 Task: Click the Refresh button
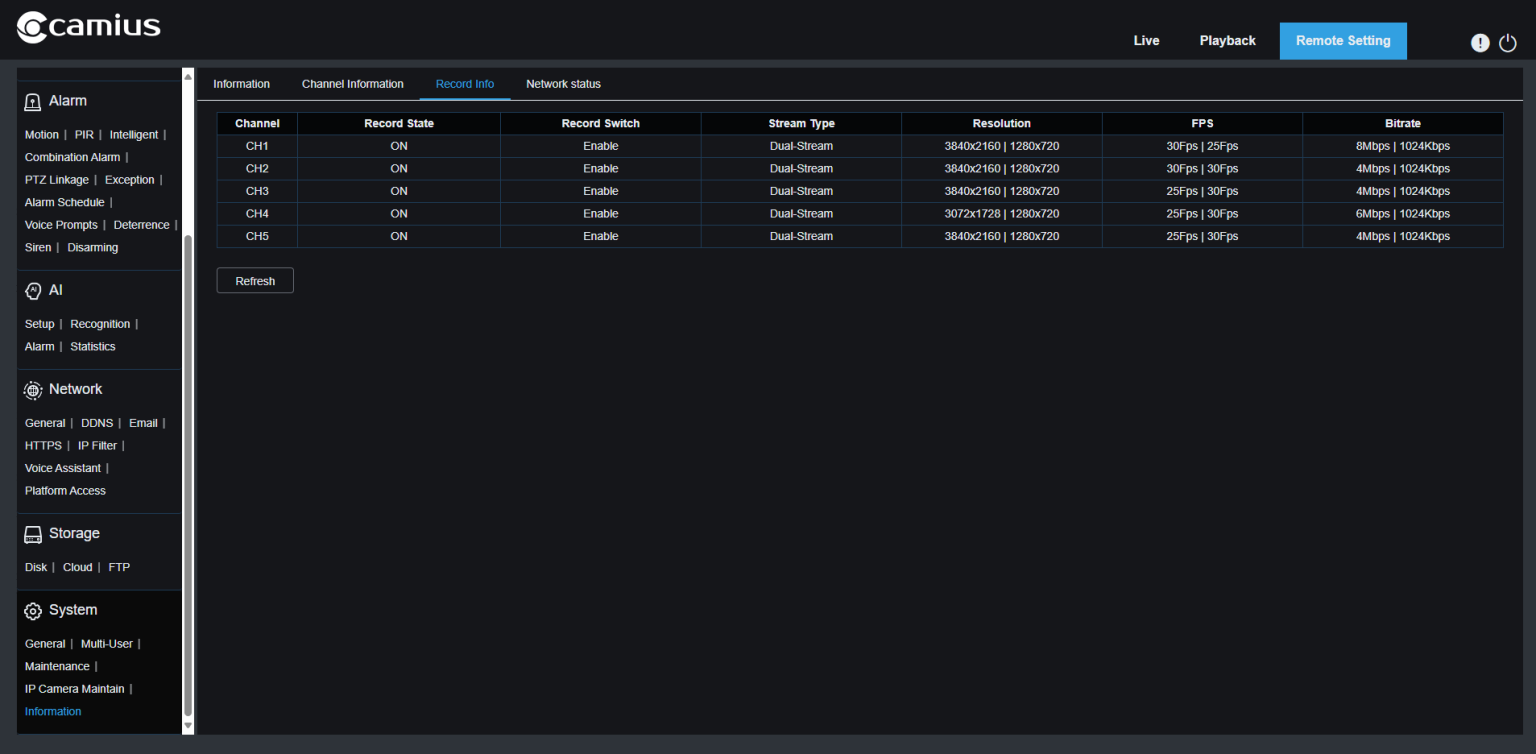pyautogui.click(x=255, y=280)
